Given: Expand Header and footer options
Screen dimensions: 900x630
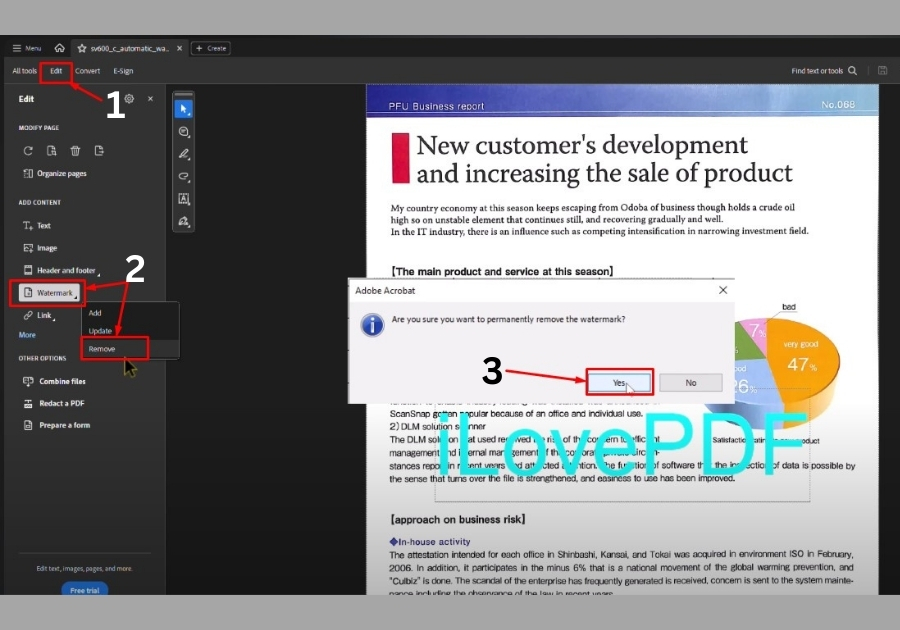Looking at the screenshot, I should (x=60, y=270).
